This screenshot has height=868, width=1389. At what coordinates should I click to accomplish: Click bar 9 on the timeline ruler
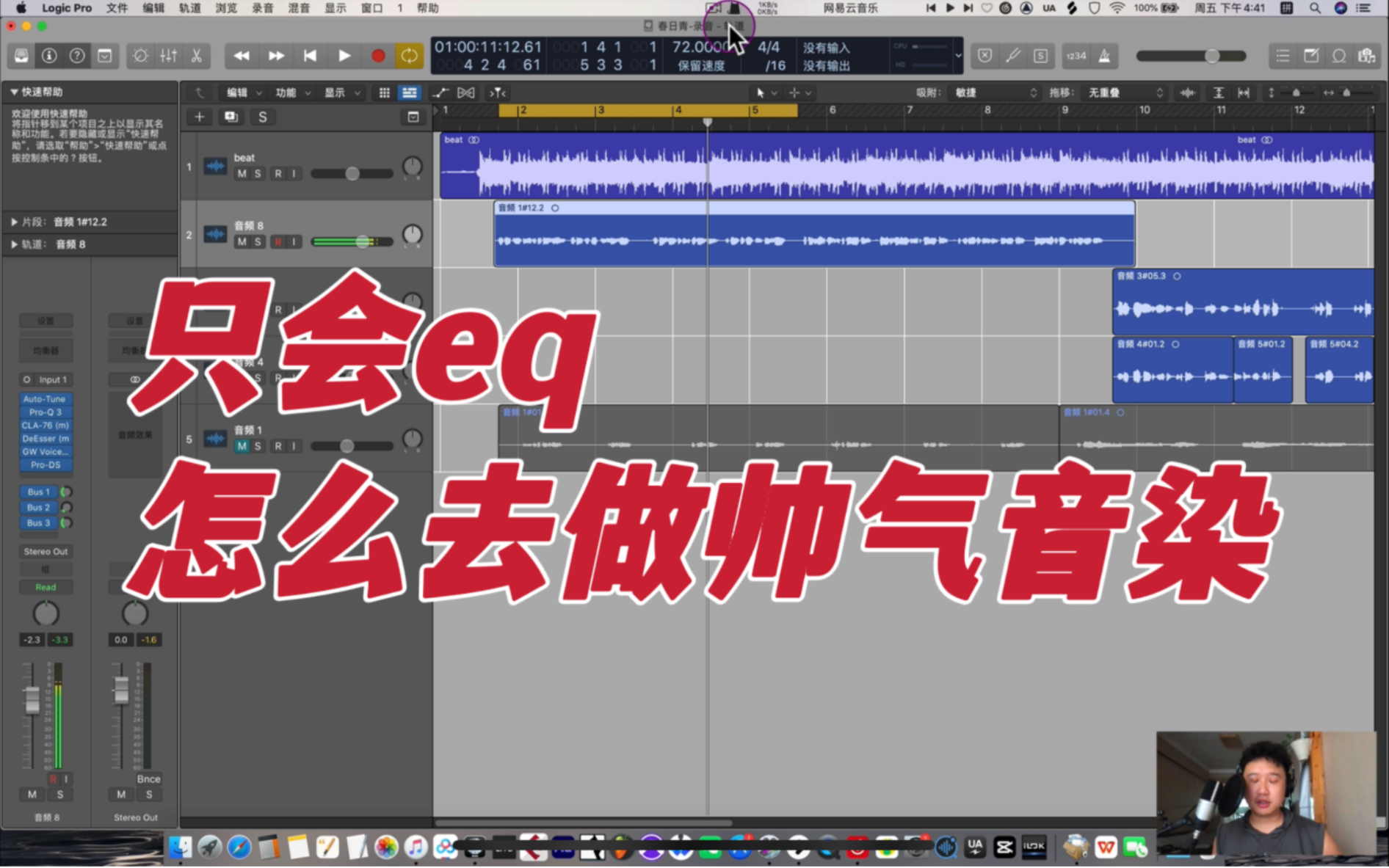(1065, 110)
